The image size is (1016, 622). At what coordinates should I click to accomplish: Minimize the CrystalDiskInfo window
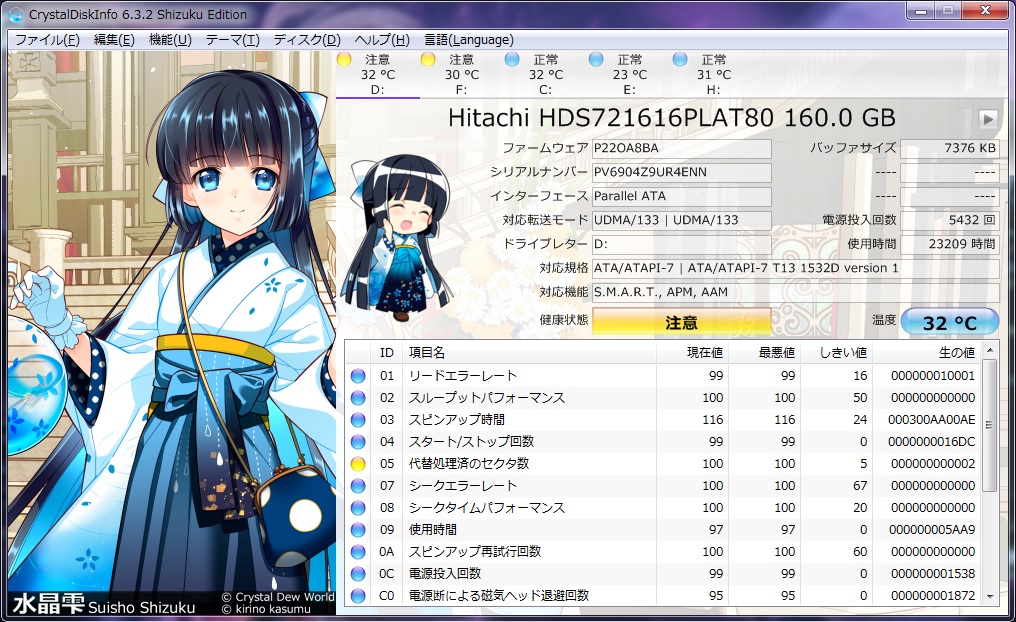click(921, 11)
